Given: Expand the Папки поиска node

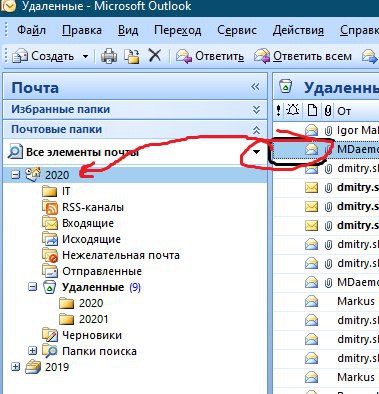Looking at the screenshot, I should 32,351.
